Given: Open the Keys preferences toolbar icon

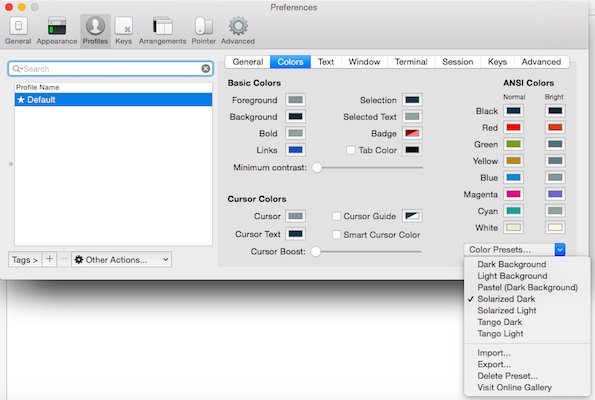Looking at the screenshot, I should tap(124, 31).
